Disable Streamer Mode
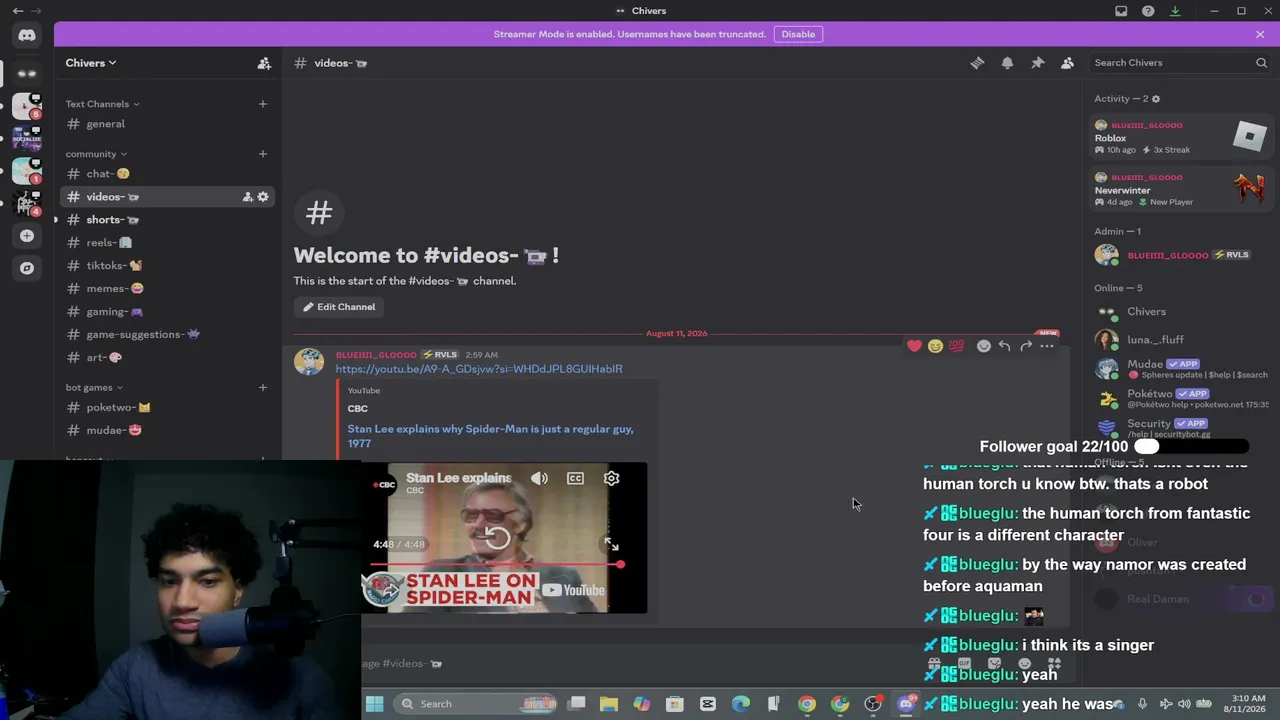The width and height of the screenshot is (1280, 720). click(x=798, y=34)
